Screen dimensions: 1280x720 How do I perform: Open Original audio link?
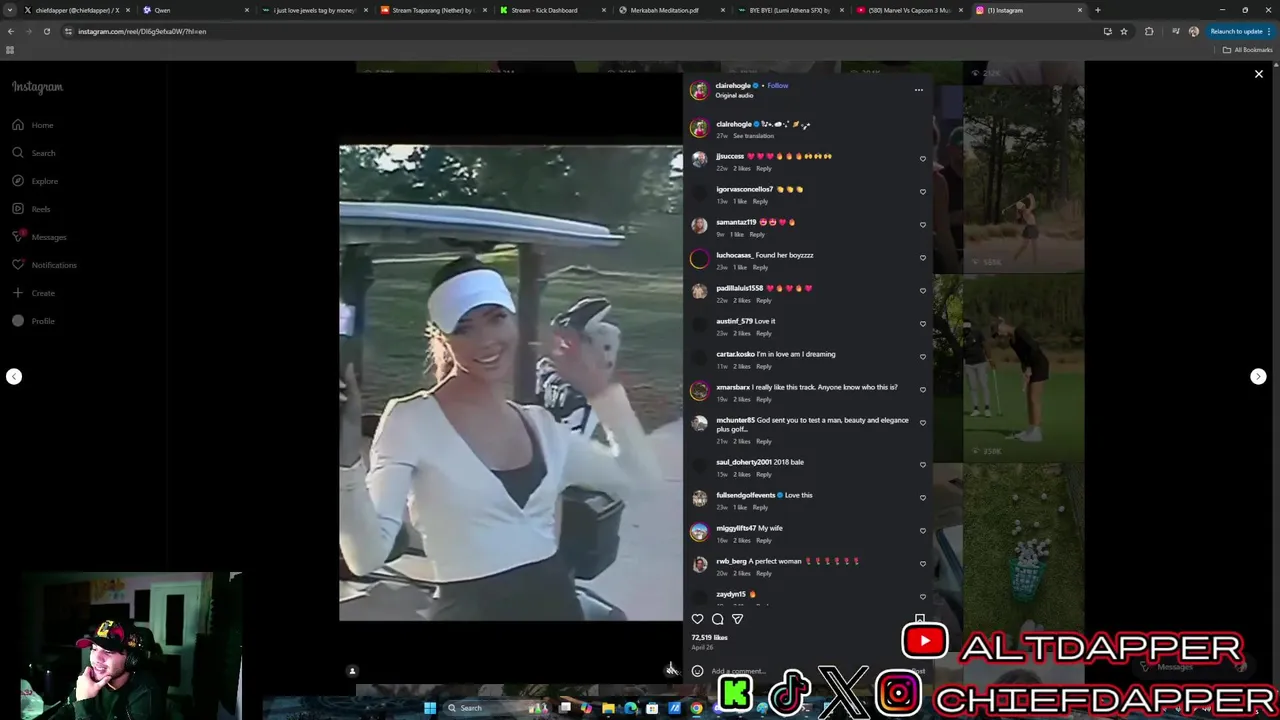[734, 96]
